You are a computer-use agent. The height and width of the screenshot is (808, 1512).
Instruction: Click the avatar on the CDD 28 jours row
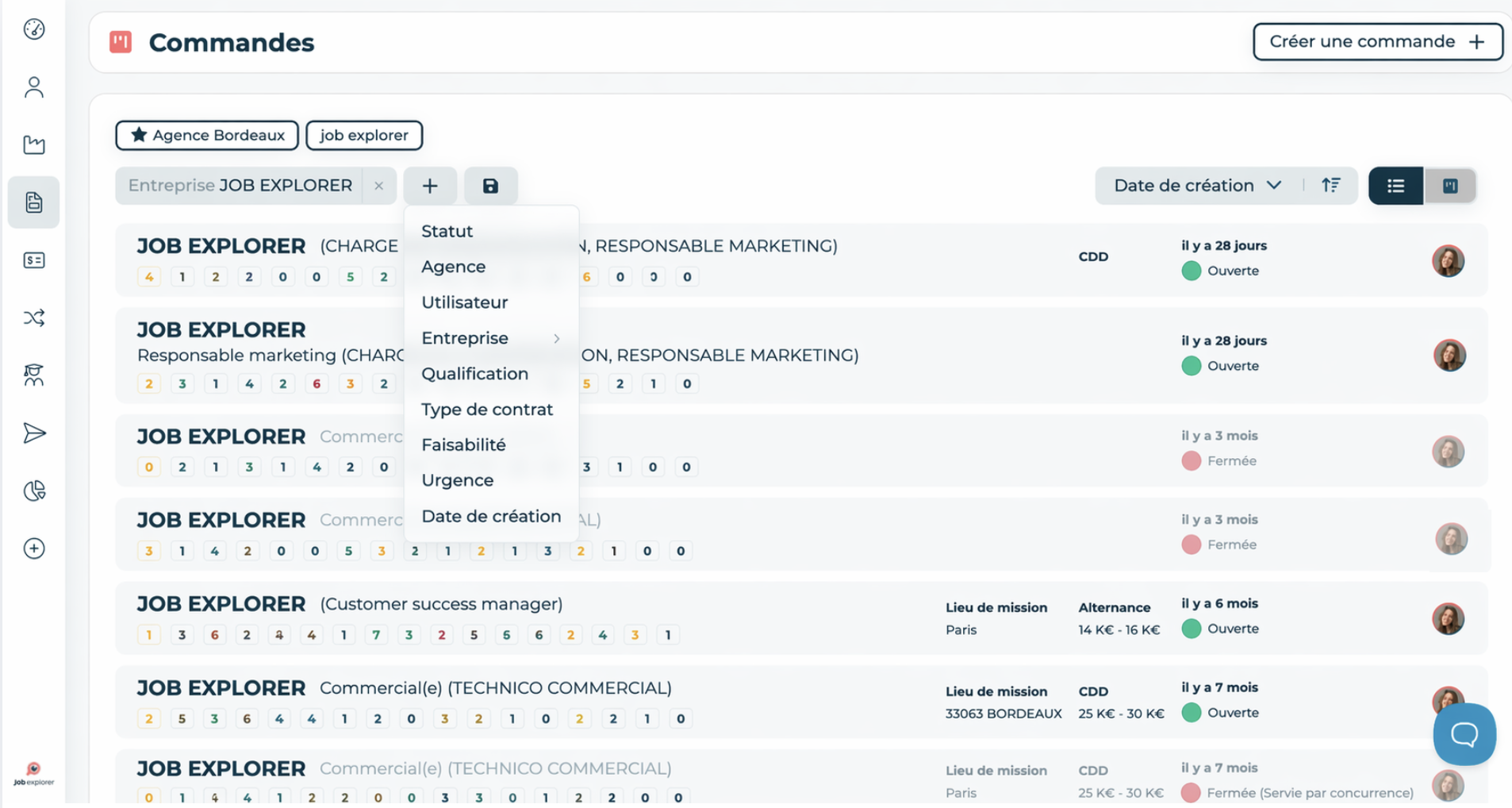[x=1448, y=260]
